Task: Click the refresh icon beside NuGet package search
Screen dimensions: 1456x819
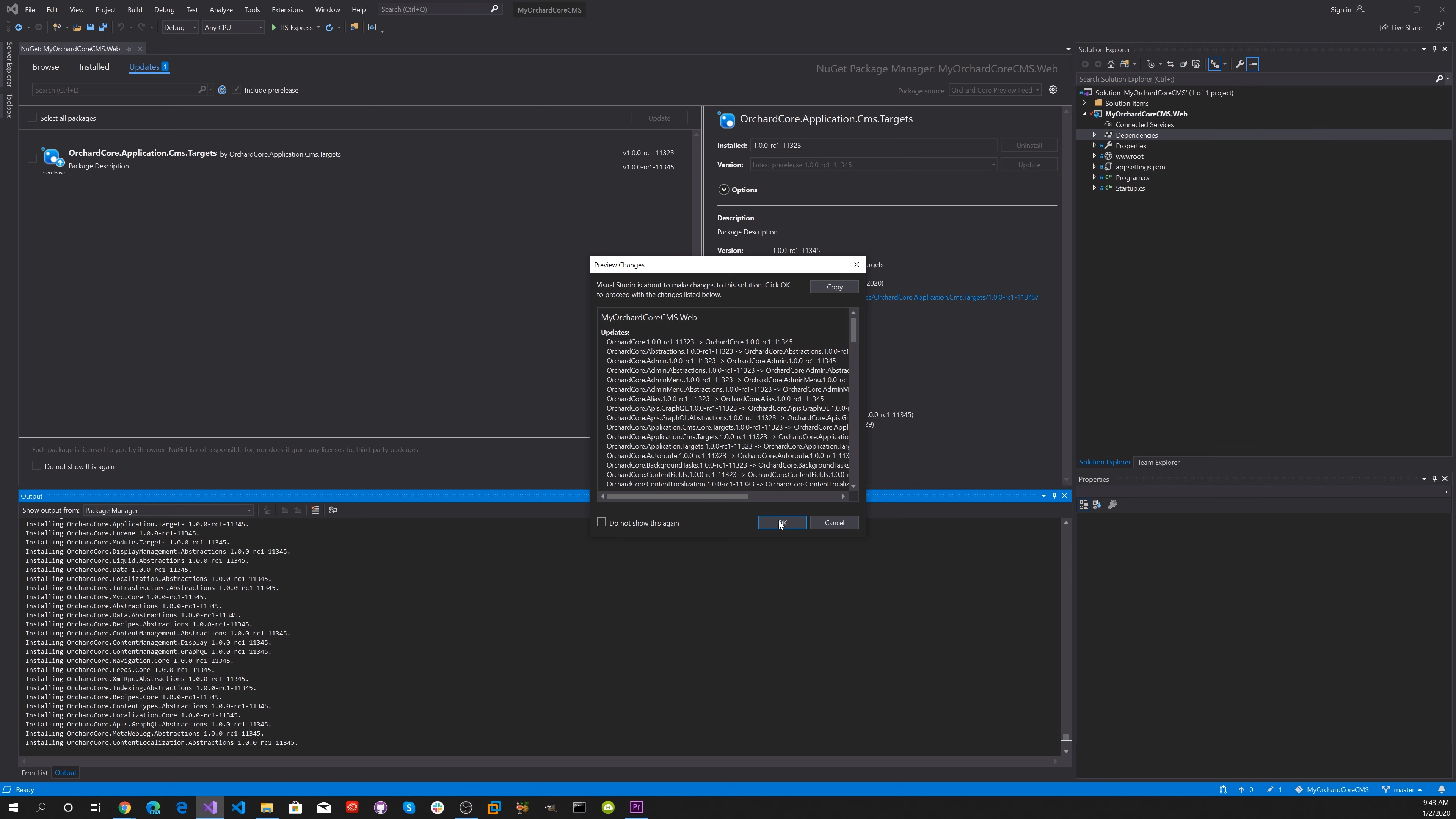Action: tap(222, 90)
